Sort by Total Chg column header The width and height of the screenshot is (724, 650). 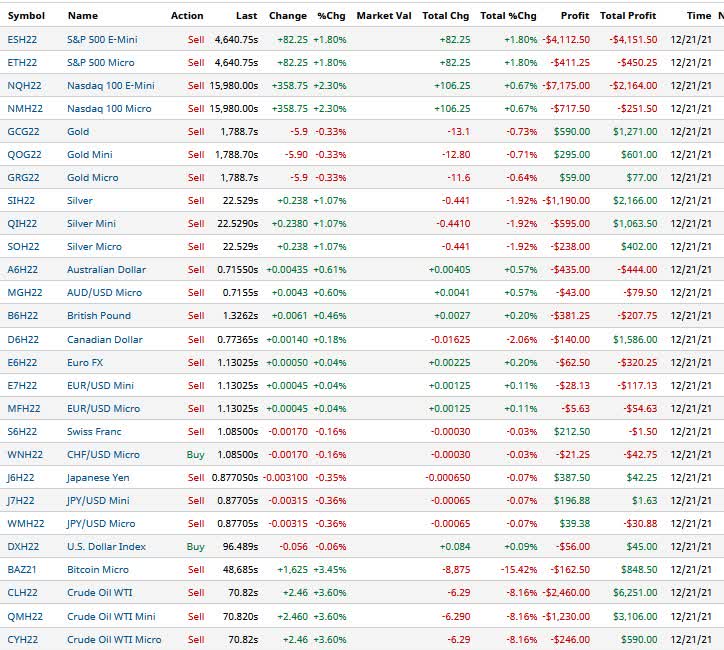tap(446, 16)
